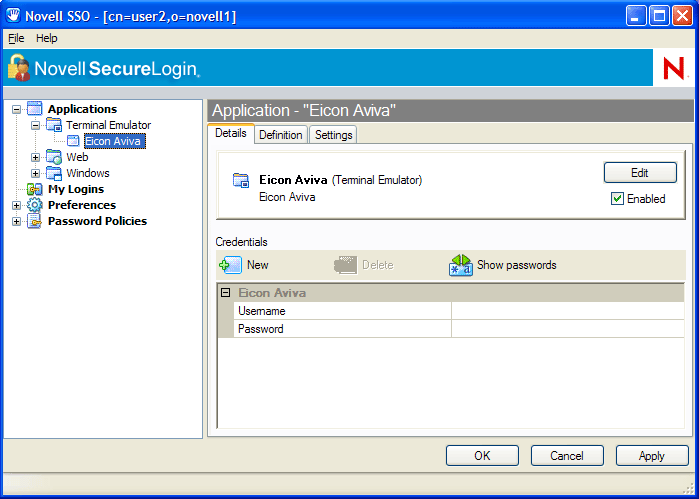
Task: Select Applications in the tree
Action: coord(82,109)
